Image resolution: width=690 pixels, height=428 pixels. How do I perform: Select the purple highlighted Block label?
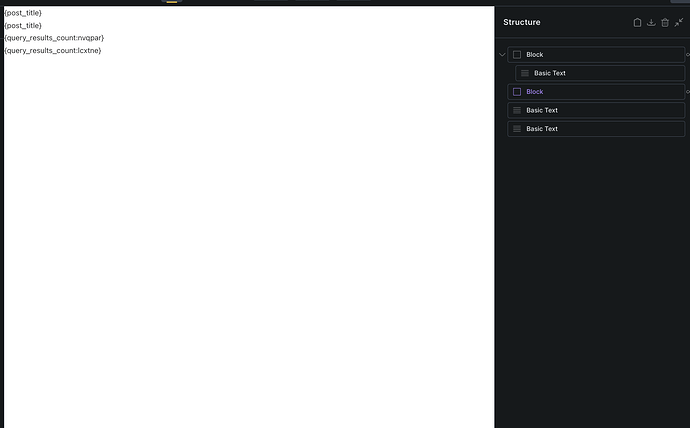point(535,92)
